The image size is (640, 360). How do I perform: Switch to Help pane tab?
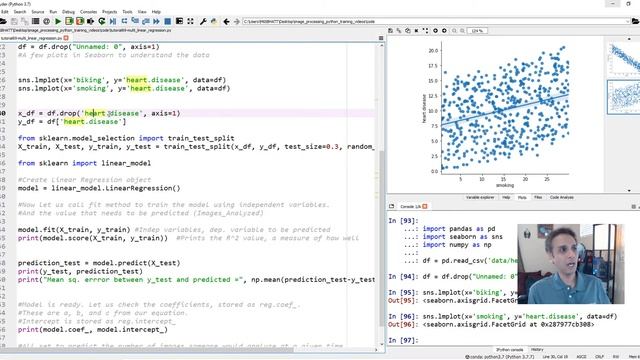506,197
